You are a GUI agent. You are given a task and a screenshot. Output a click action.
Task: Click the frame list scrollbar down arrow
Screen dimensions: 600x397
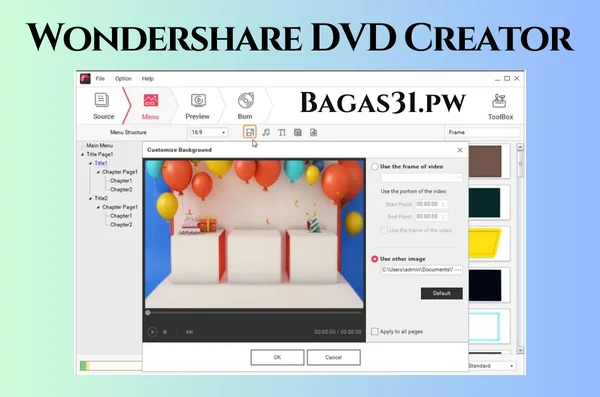[x=520, y=350]
